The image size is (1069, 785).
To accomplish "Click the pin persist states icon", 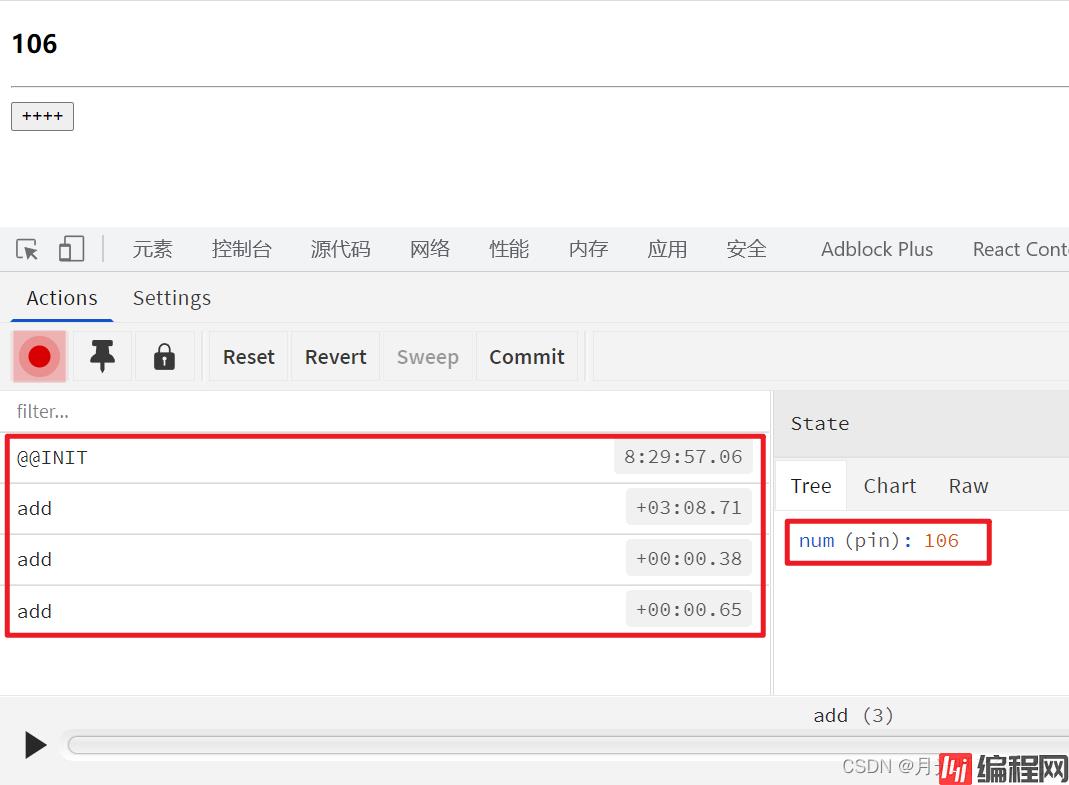I will pos(102,357).
